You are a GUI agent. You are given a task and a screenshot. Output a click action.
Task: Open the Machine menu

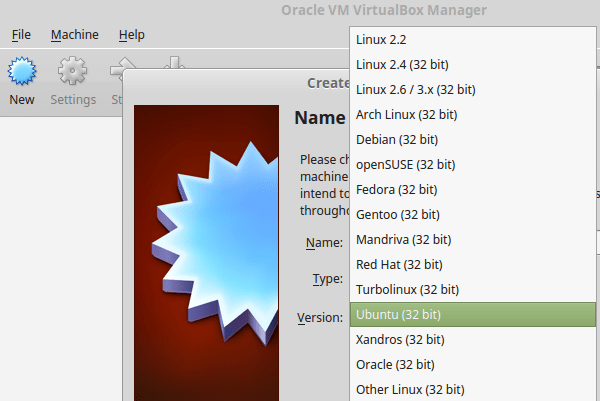tap(75, 35)
